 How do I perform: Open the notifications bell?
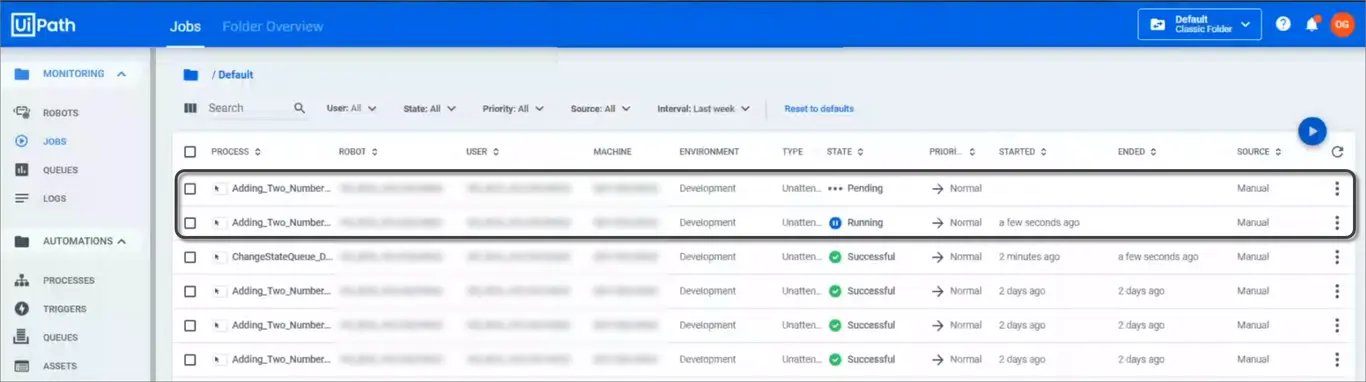[x=1312, y=25]
